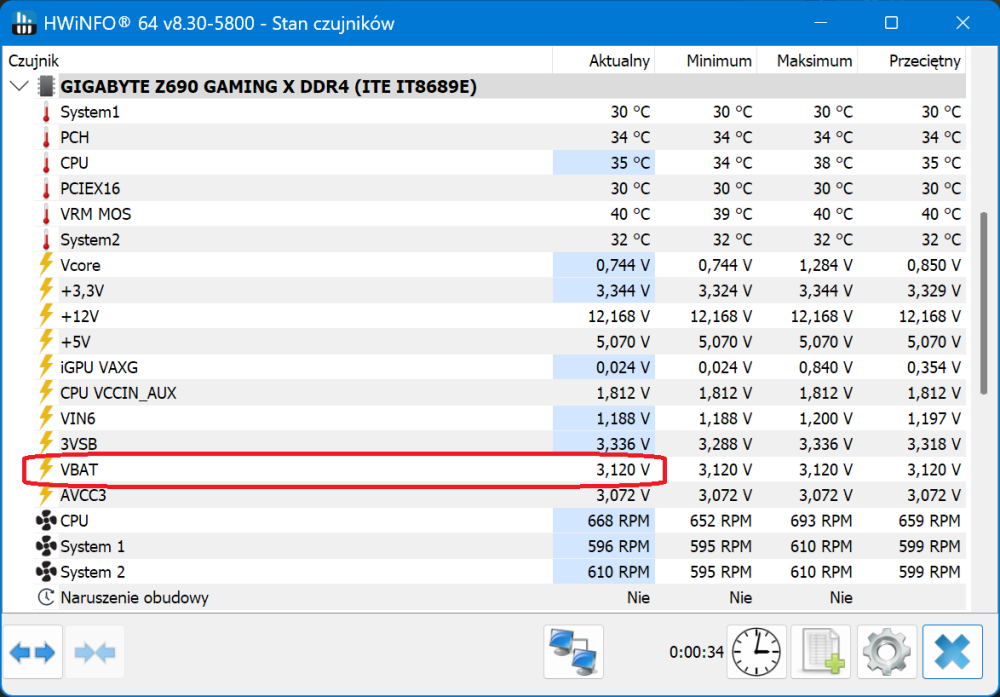Click the fan icon next to System 2
Viewport: 1000px width, 697px height.
click(46, 571)
